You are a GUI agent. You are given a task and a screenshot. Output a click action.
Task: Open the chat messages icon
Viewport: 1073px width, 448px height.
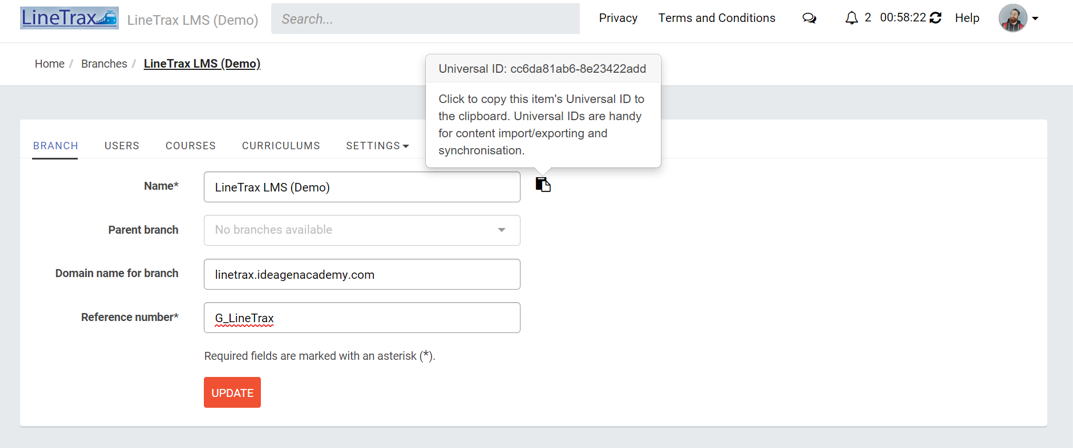coord(809,18)
